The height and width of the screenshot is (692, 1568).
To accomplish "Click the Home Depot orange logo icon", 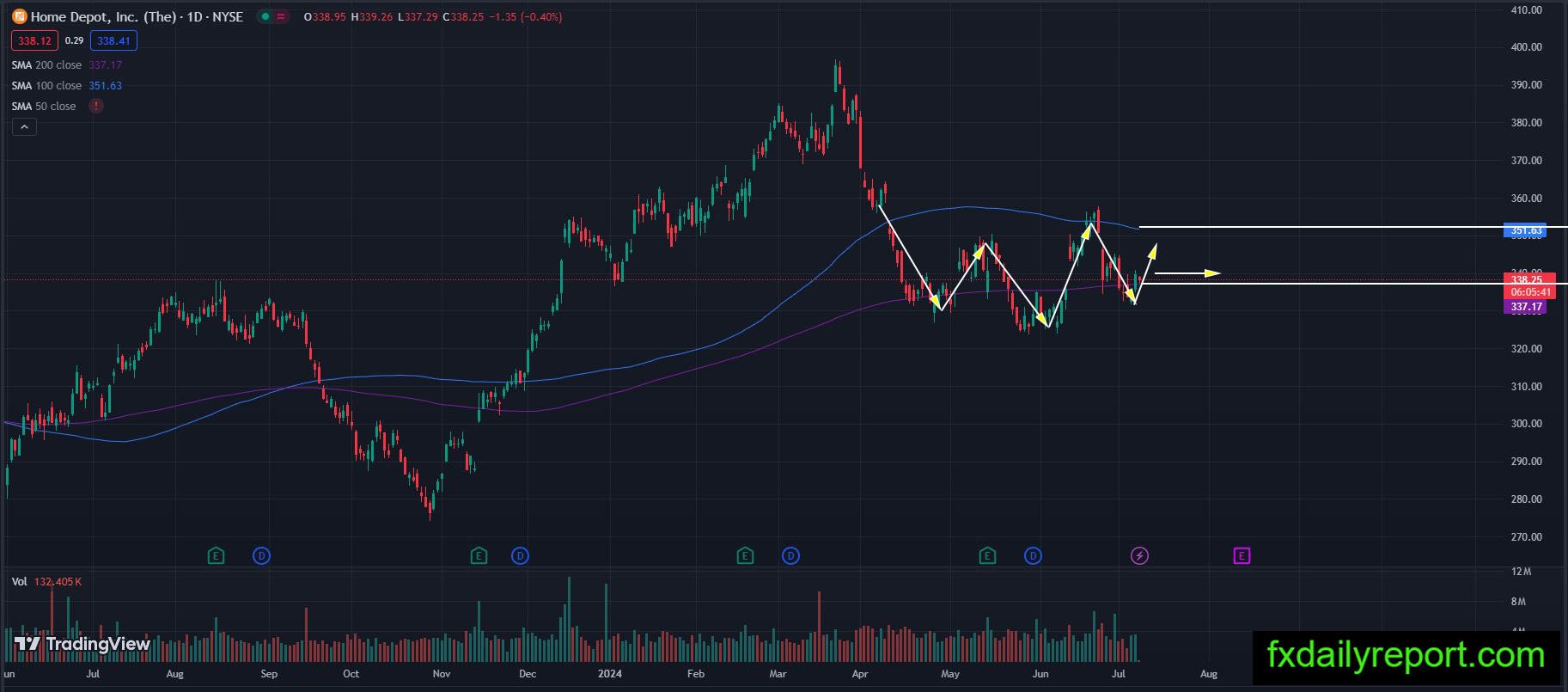I will tap(20, 16).
